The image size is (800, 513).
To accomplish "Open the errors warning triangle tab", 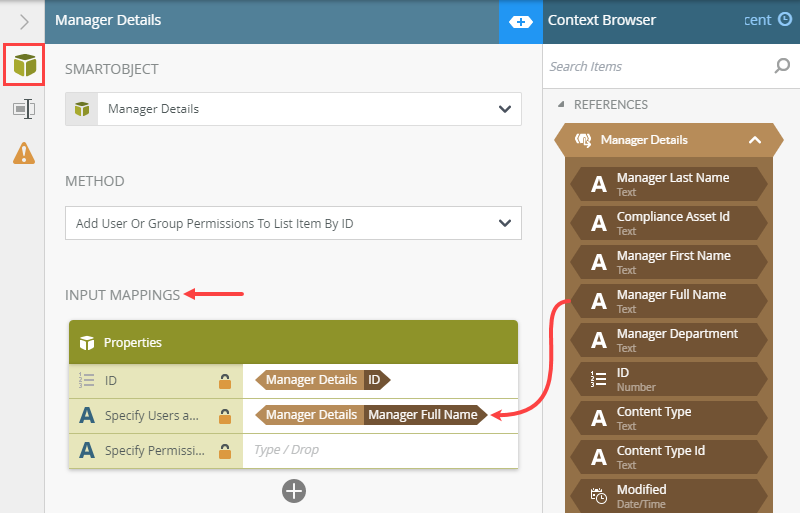I will (23, 153).
